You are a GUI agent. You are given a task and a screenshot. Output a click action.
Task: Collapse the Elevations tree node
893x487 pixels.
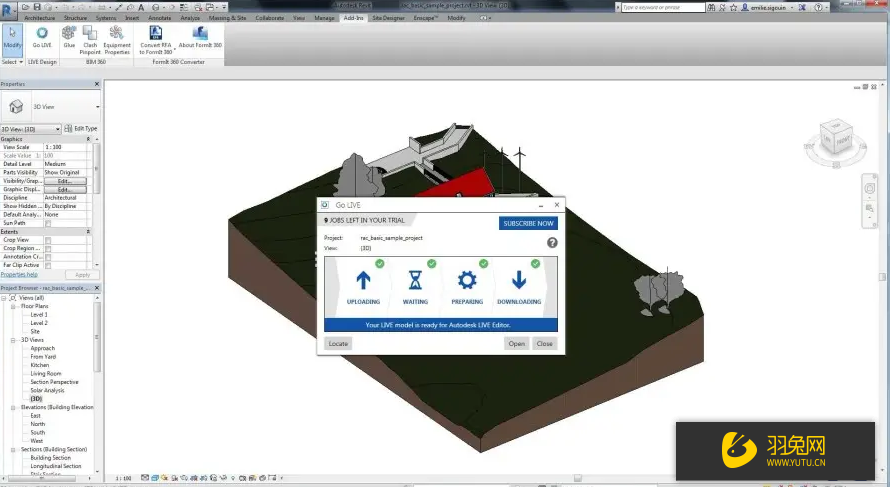[13, 407]
